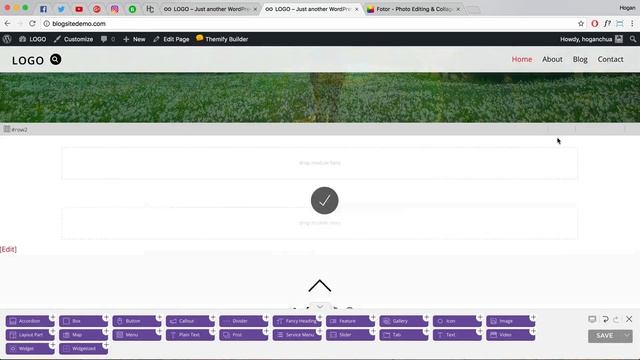The width and height of the screenshot is (640, 360).
Task: Open the Blog page
Action: [580, 59]
